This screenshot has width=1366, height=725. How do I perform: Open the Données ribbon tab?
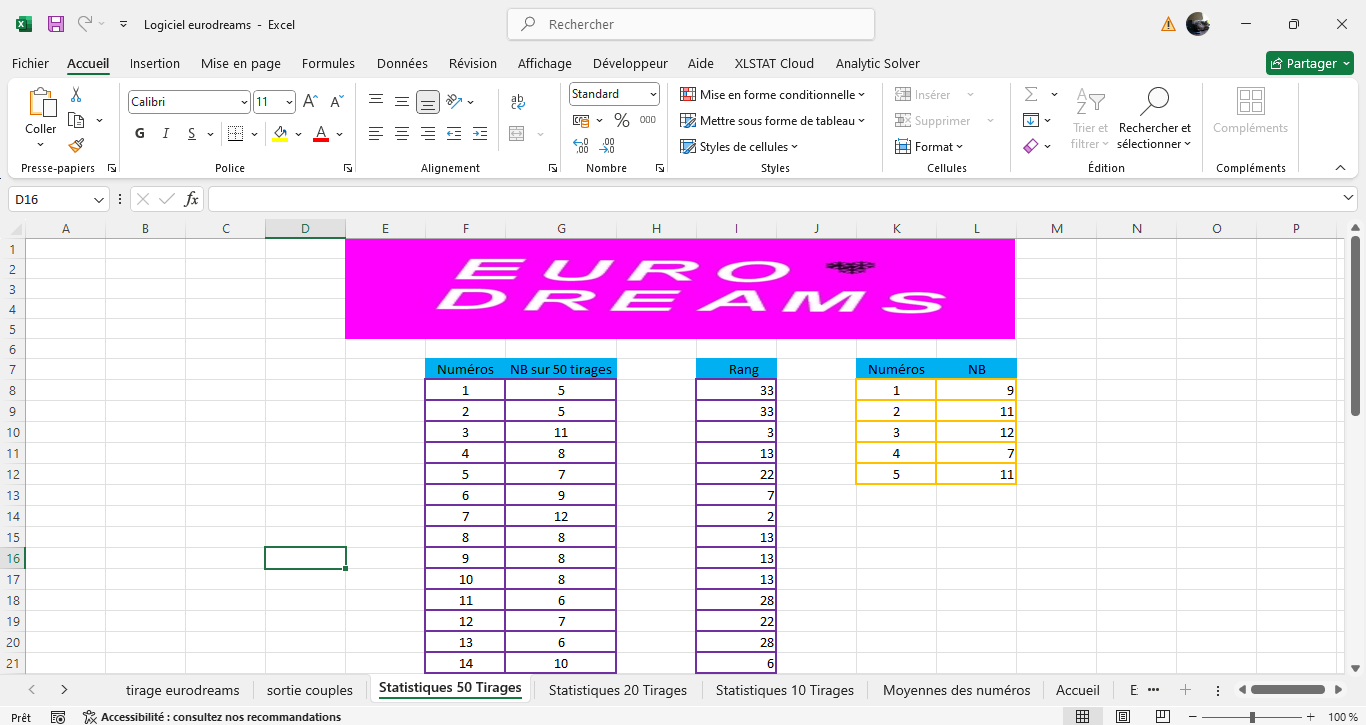(x=402, y=63)
